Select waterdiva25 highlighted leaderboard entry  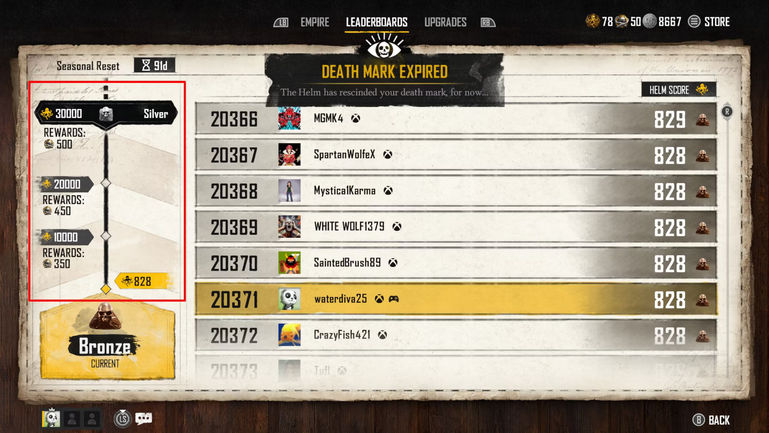[x=456, y=299]
